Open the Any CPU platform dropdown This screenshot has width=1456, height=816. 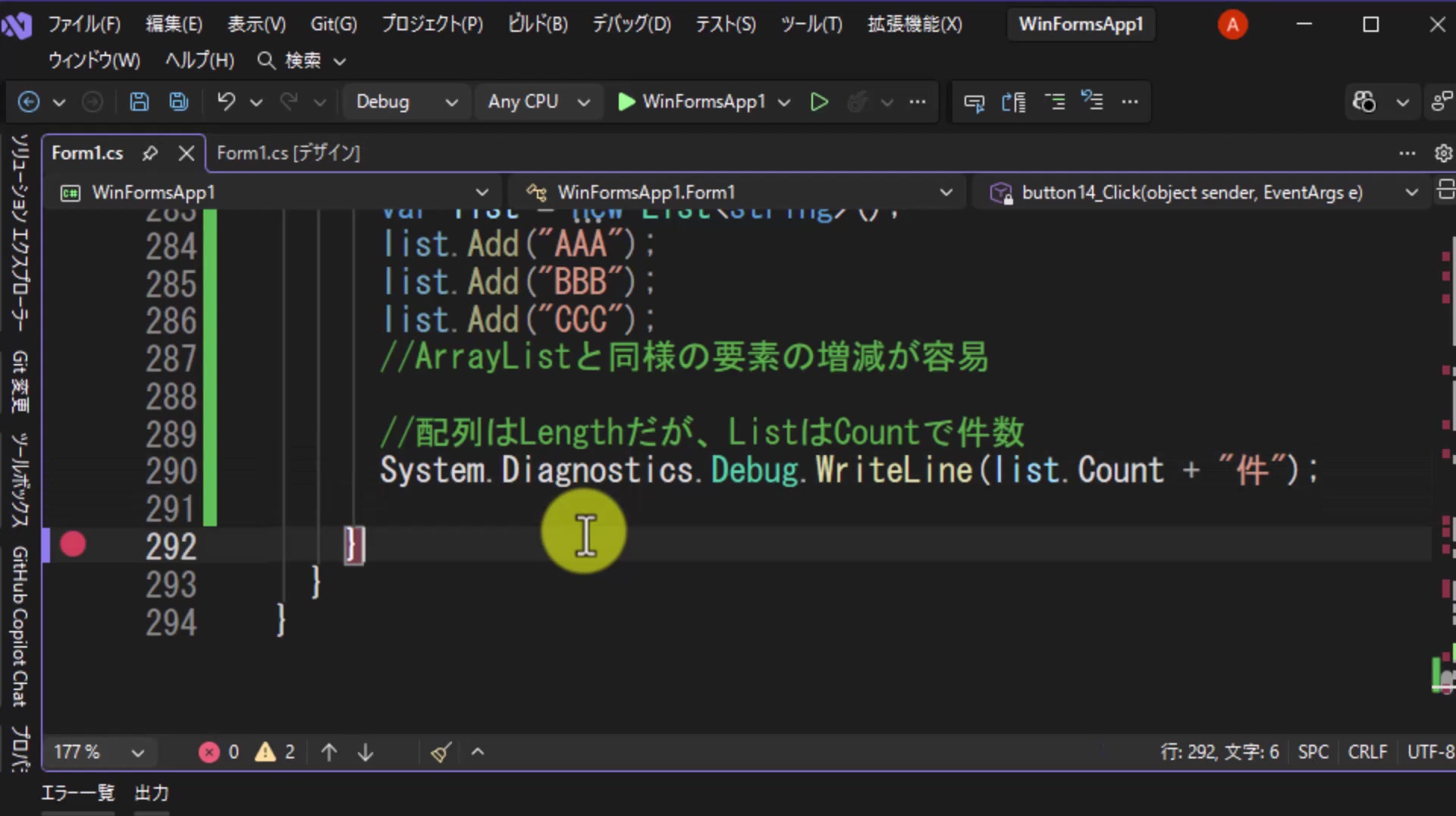(538, 102)
